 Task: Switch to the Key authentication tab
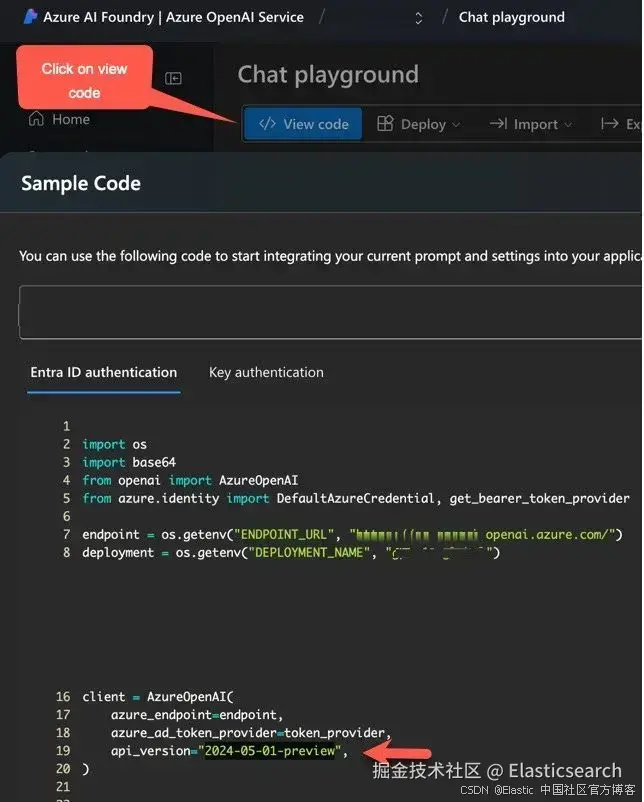[x=266, y=372]
